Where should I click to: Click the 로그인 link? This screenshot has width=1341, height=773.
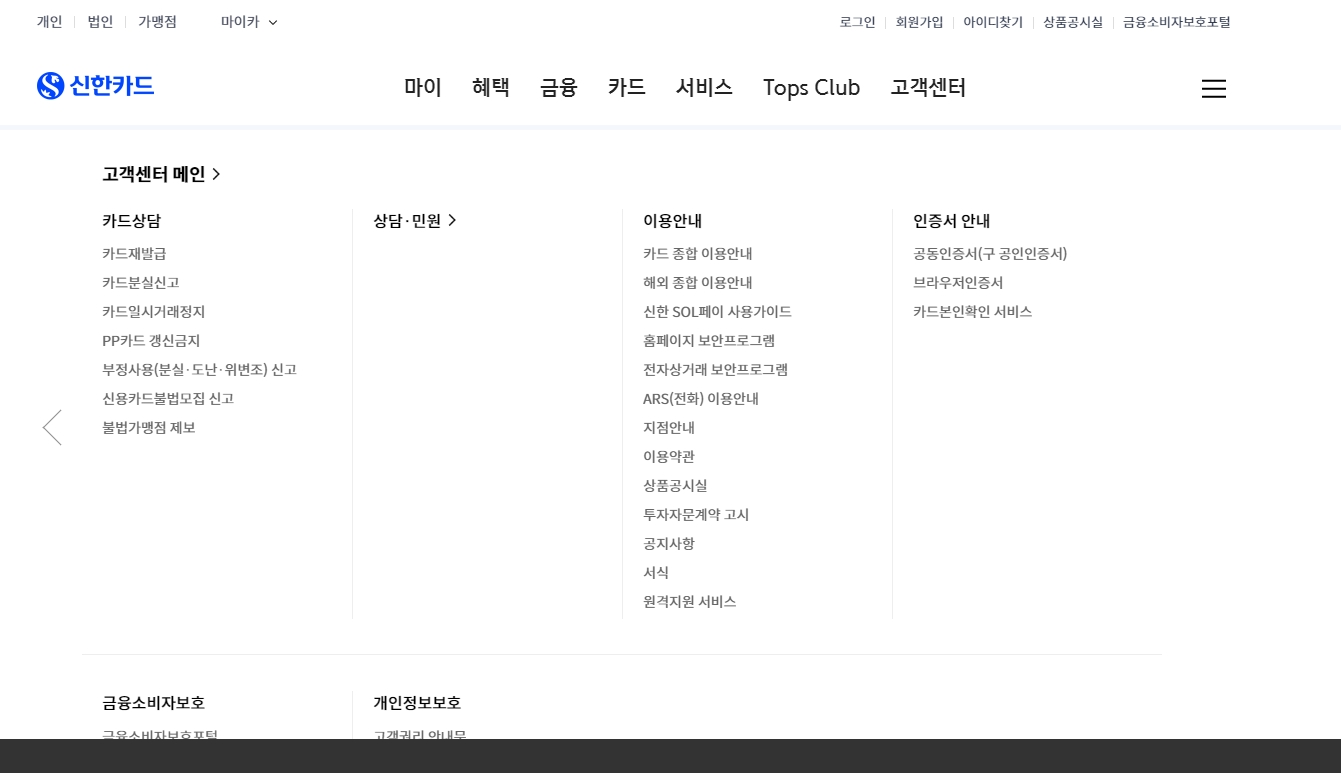coord(857,22)
